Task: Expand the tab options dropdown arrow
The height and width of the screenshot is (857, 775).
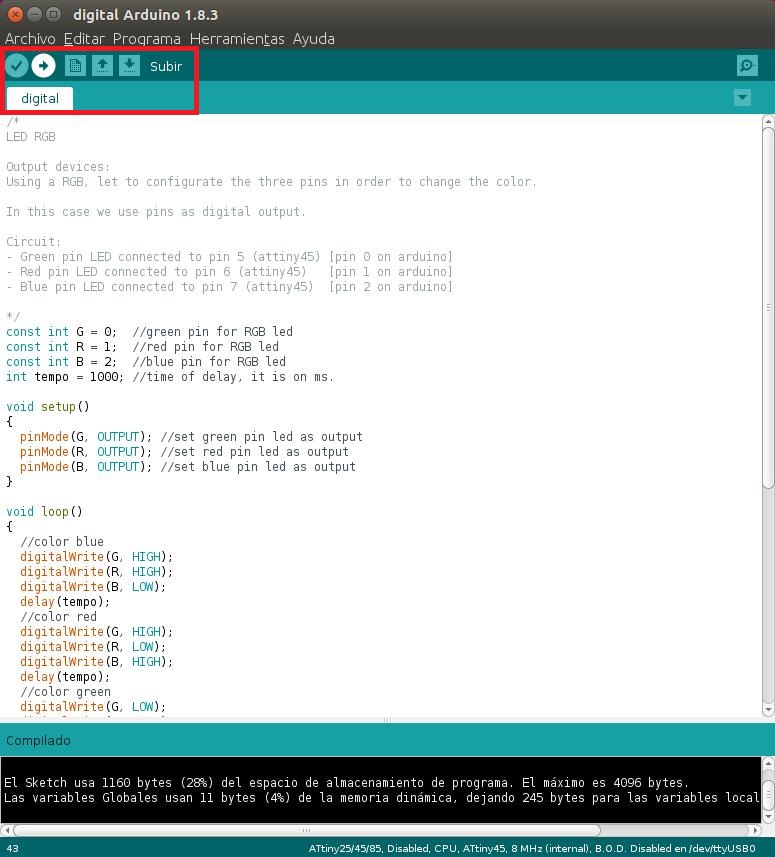Action: tap(742, 98)
